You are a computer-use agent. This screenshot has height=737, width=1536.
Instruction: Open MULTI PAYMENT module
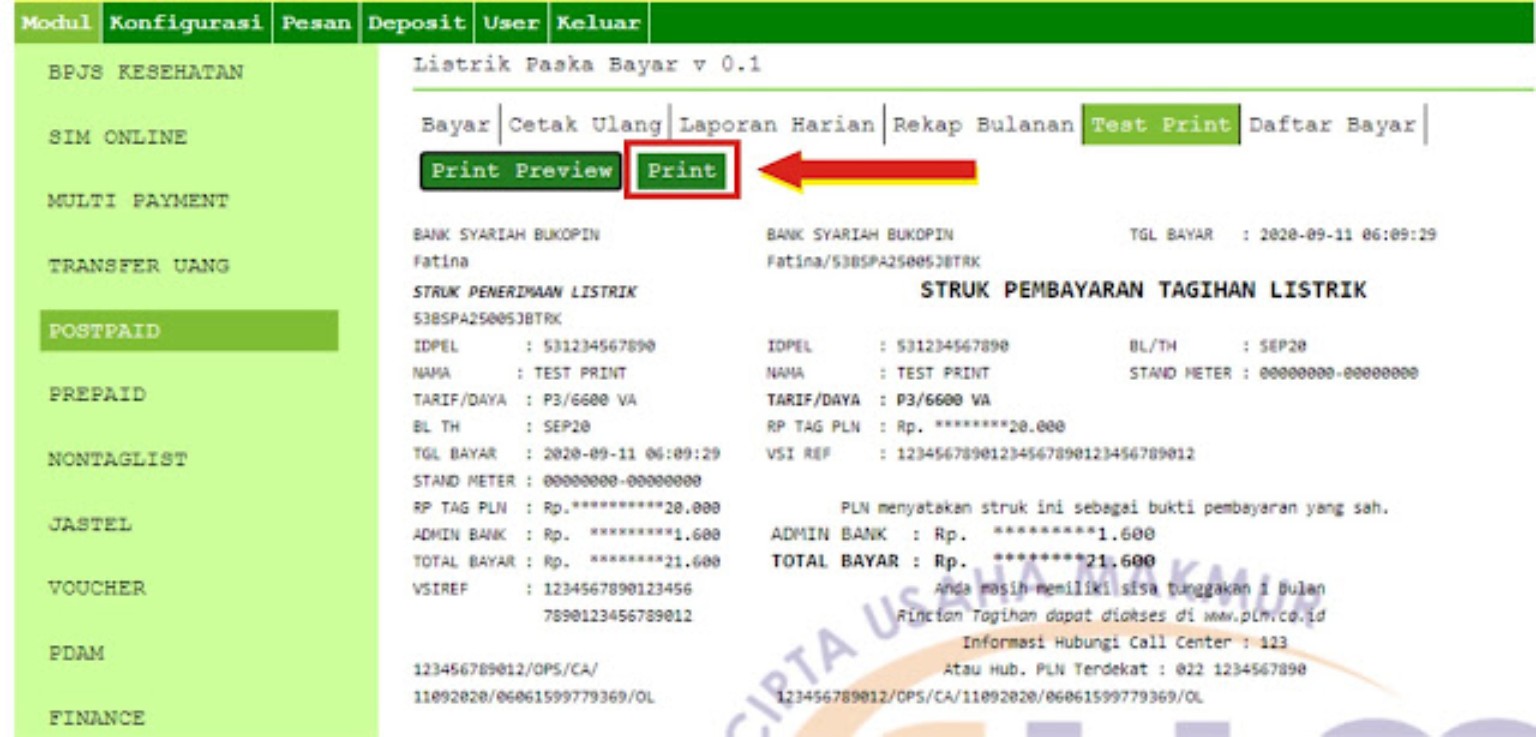pos(139,201)
